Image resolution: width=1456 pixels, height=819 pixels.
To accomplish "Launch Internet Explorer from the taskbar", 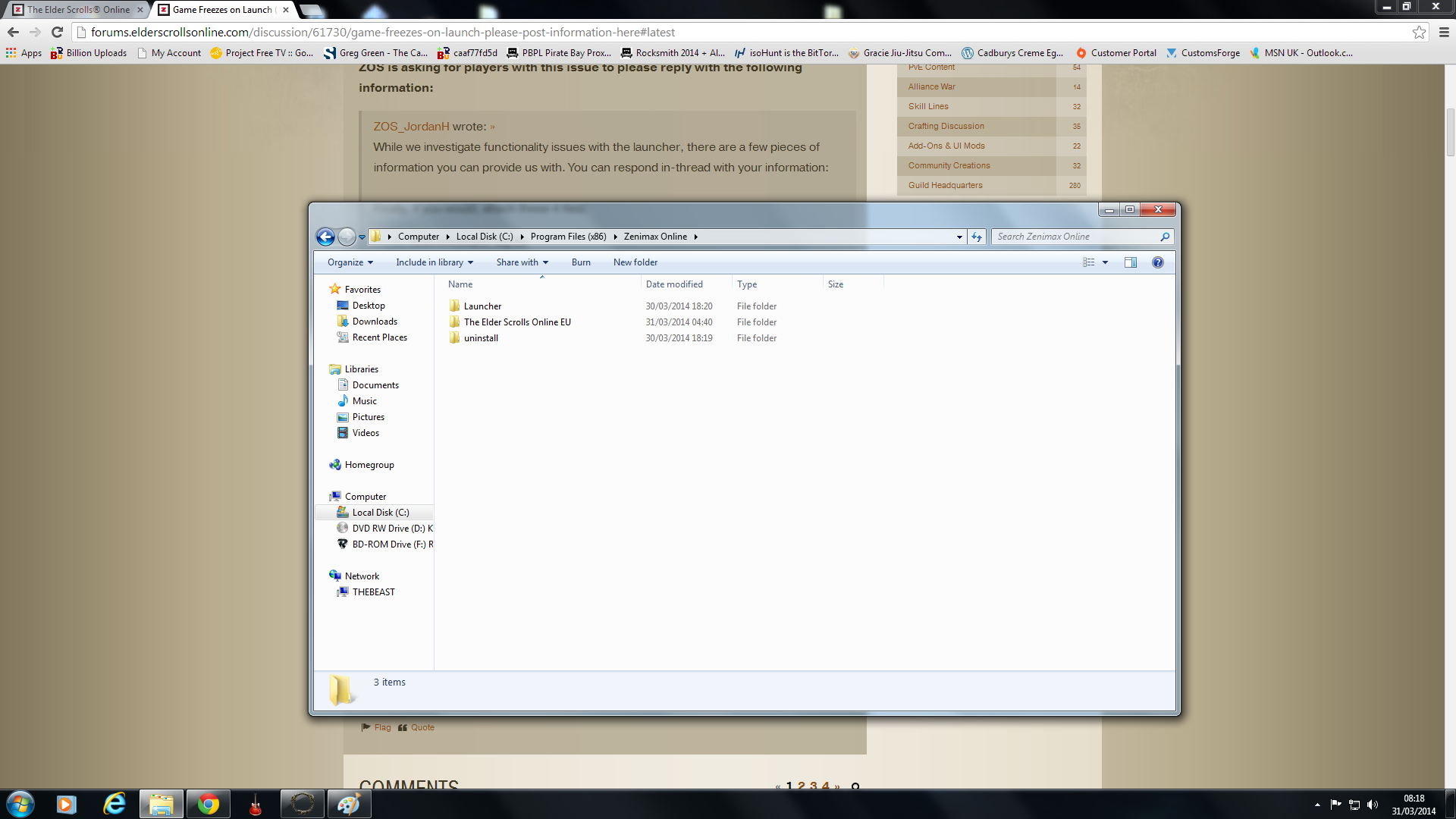I will point(115,804).
